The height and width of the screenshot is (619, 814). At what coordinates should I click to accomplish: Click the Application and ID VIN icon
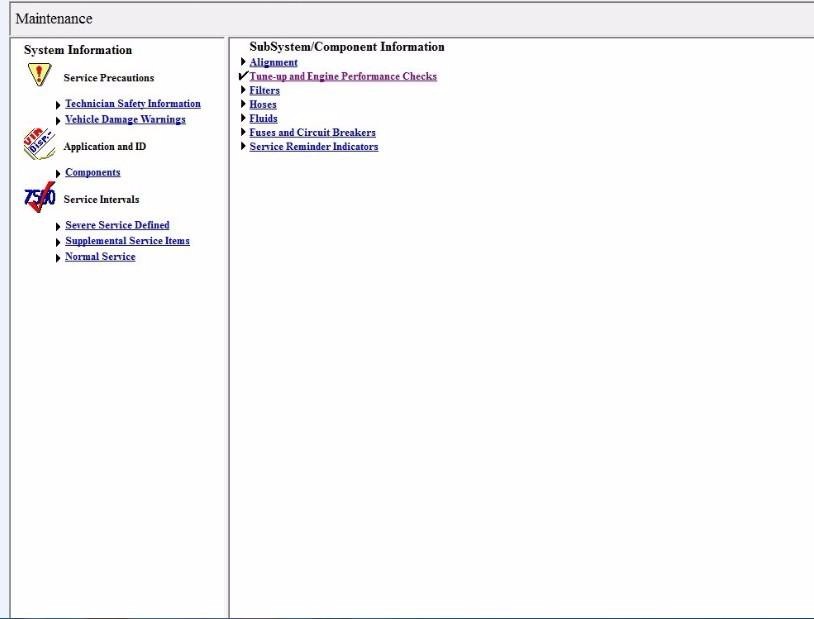tap(39, 145)
